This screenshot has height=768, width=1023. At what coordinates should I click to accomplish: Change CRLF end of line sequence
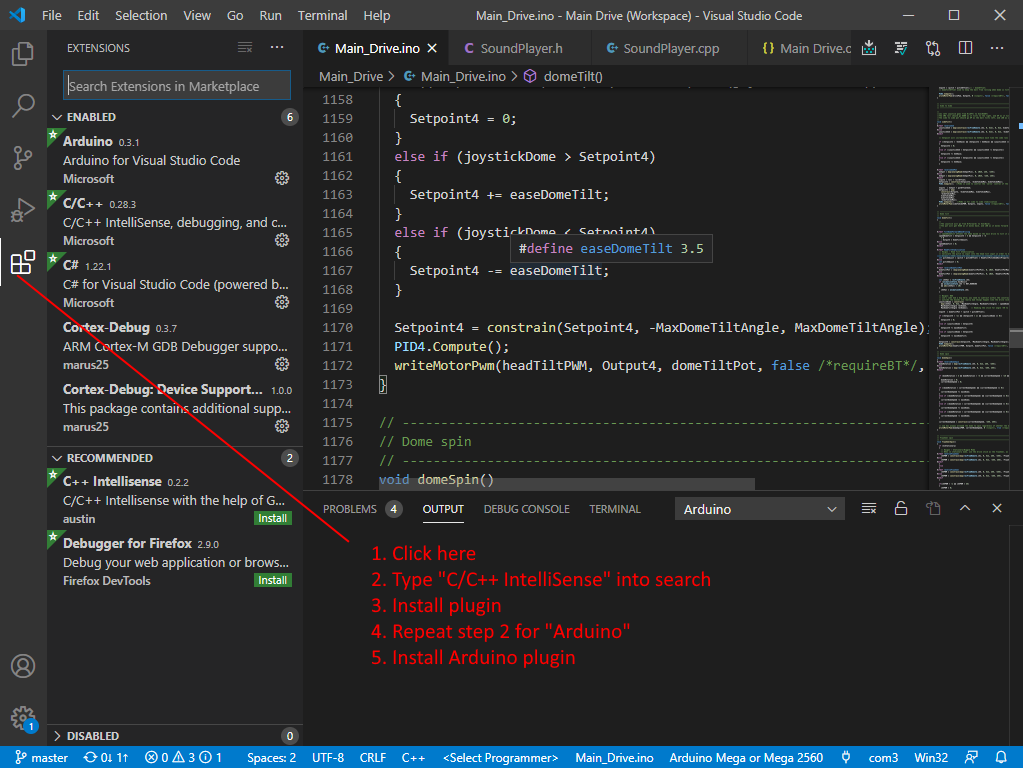[373, 758]
